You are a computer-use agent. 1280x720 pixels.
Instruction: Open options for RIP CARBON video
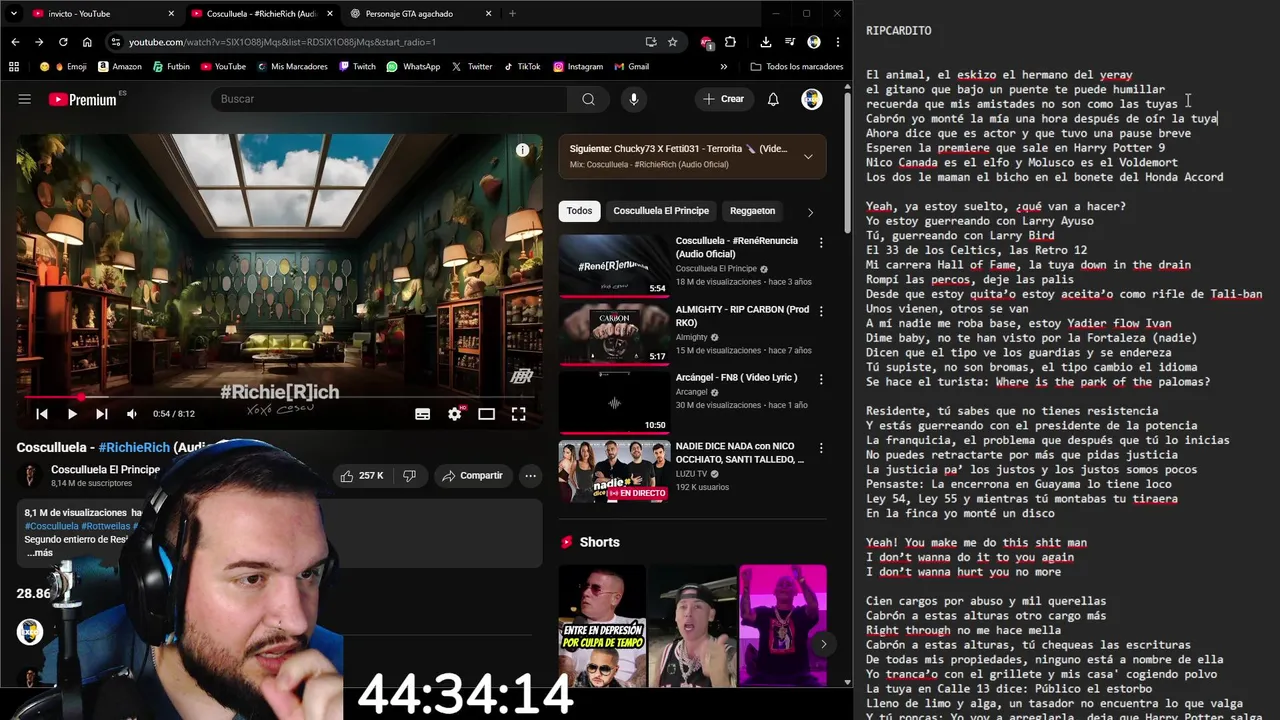point(821,311)
